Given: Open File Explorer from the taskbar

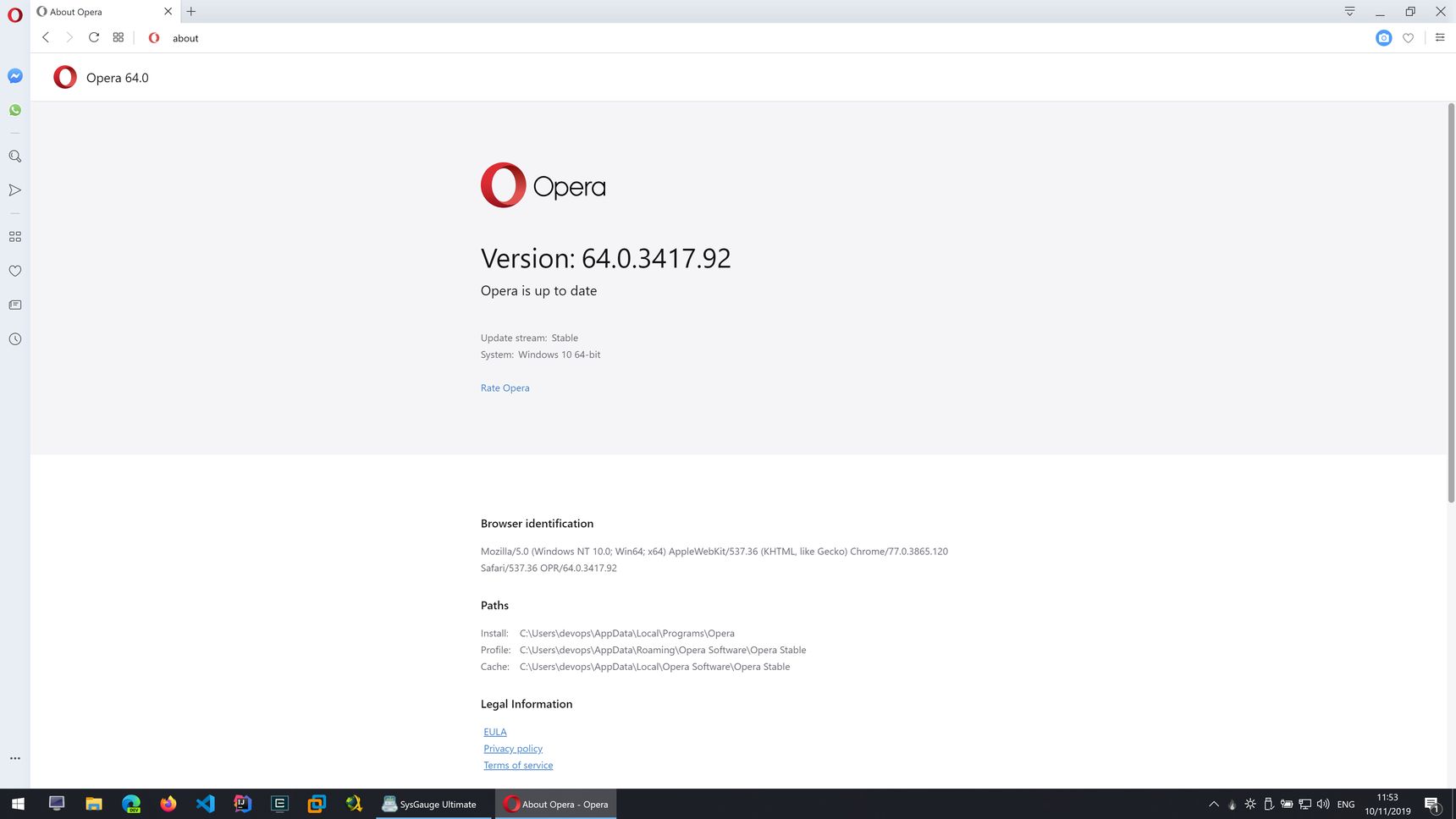Looking at the screenshot, I should [94, 804].
